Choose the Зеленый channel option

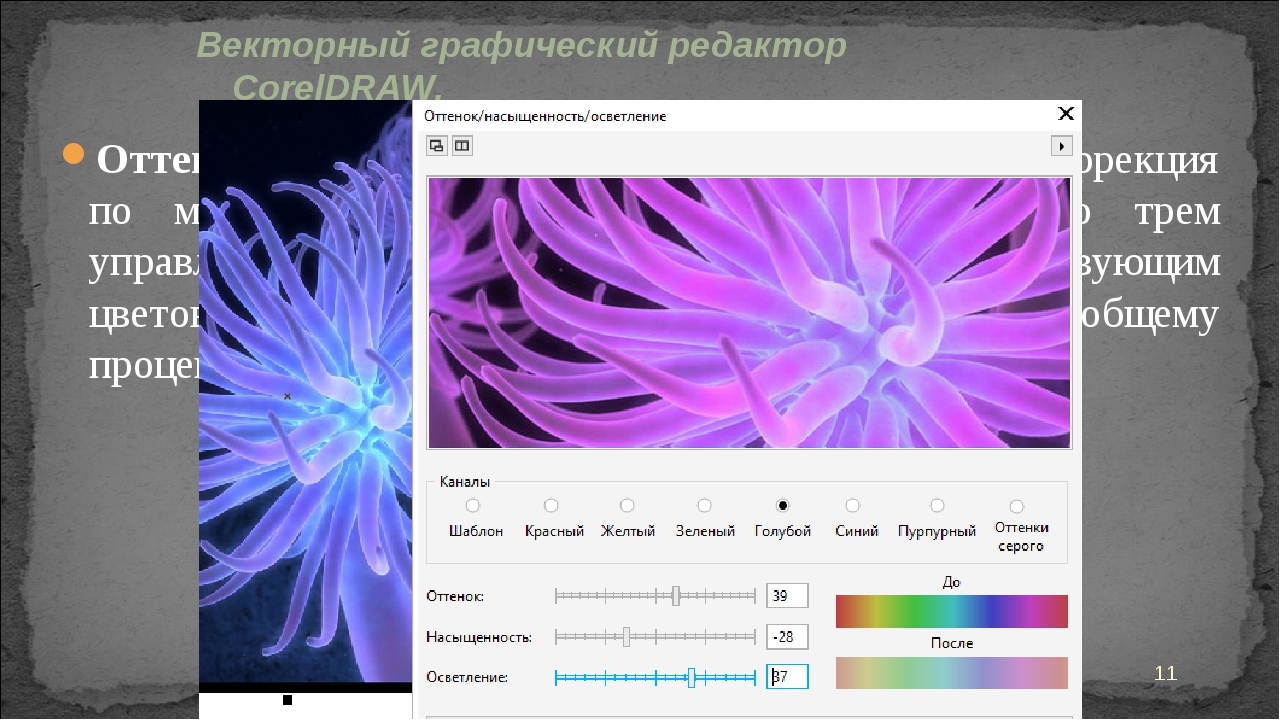(705, 506)
